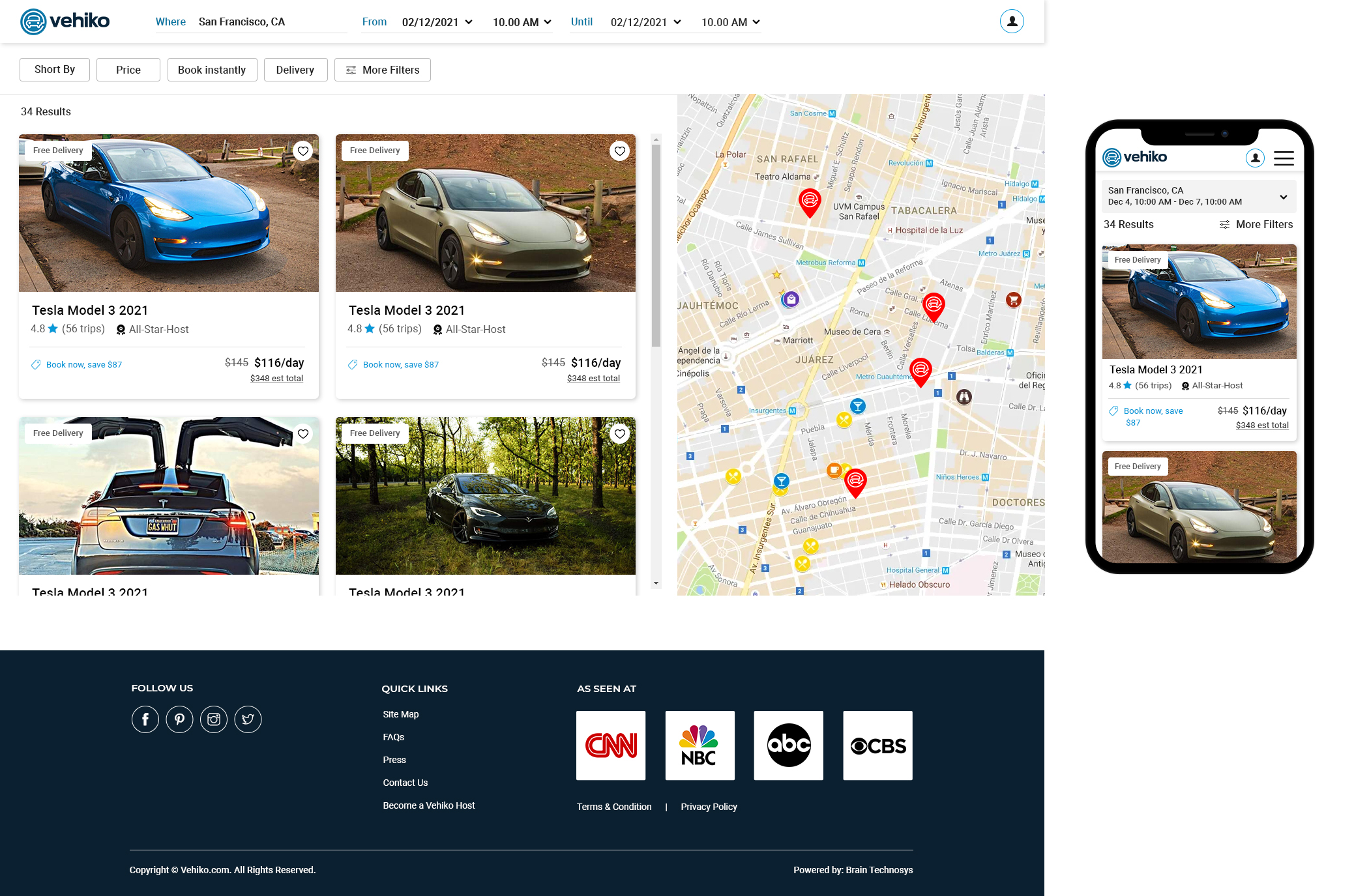
Task: Expand mobile location and dates chevron
Action: pyautogui.click(x=1283, y=197)
